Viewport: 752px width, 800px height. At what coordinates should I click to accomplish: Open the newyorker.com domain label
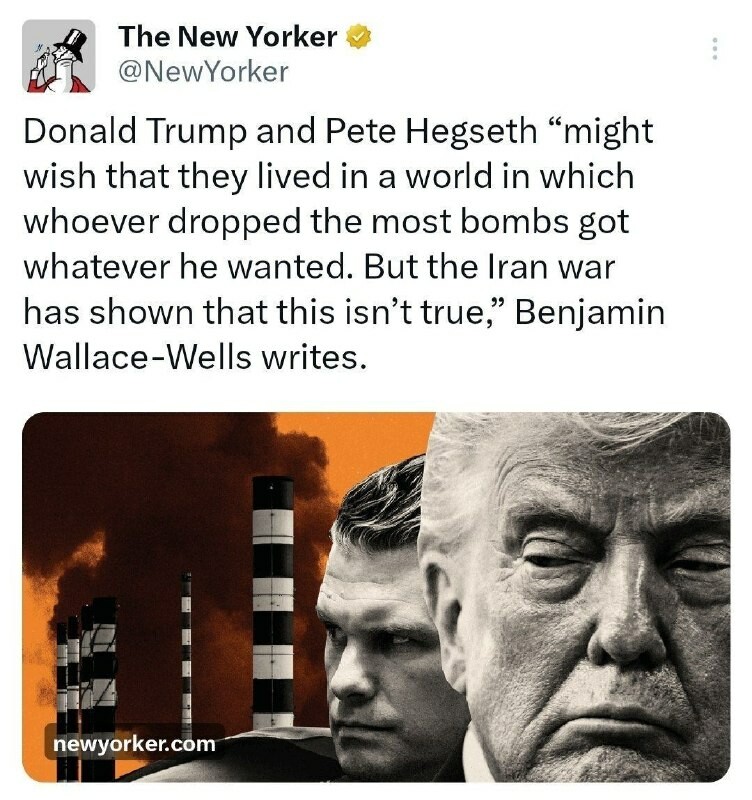point(134,743)
